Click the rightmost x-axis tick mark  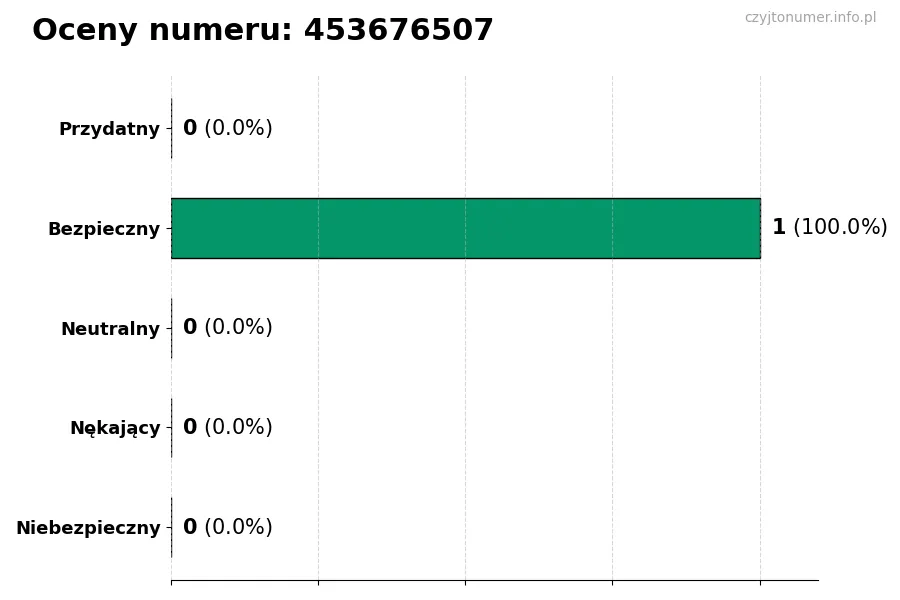pyautogui.click(x=760, y=581)
